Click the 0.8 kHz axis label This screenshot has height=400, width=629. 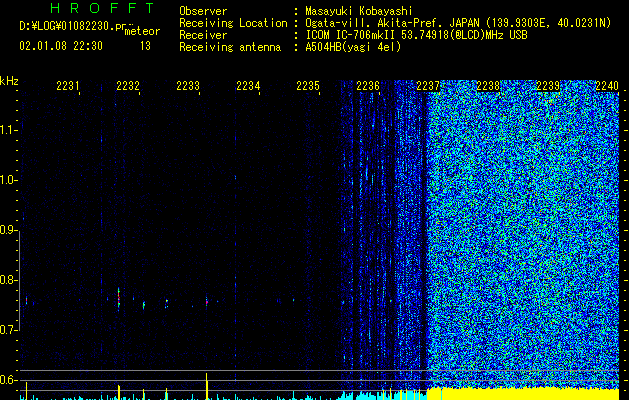click(x=8, y=280)
